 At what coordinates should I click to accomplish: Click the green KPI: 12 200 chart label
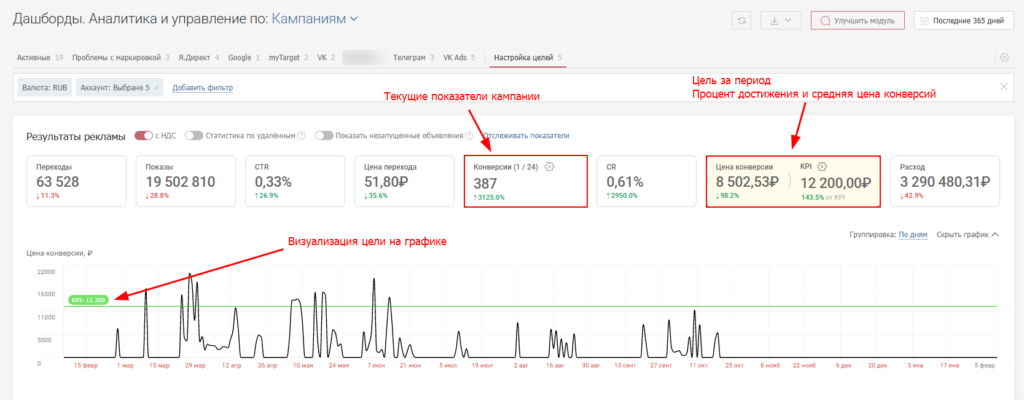click(x=87, y=299)
